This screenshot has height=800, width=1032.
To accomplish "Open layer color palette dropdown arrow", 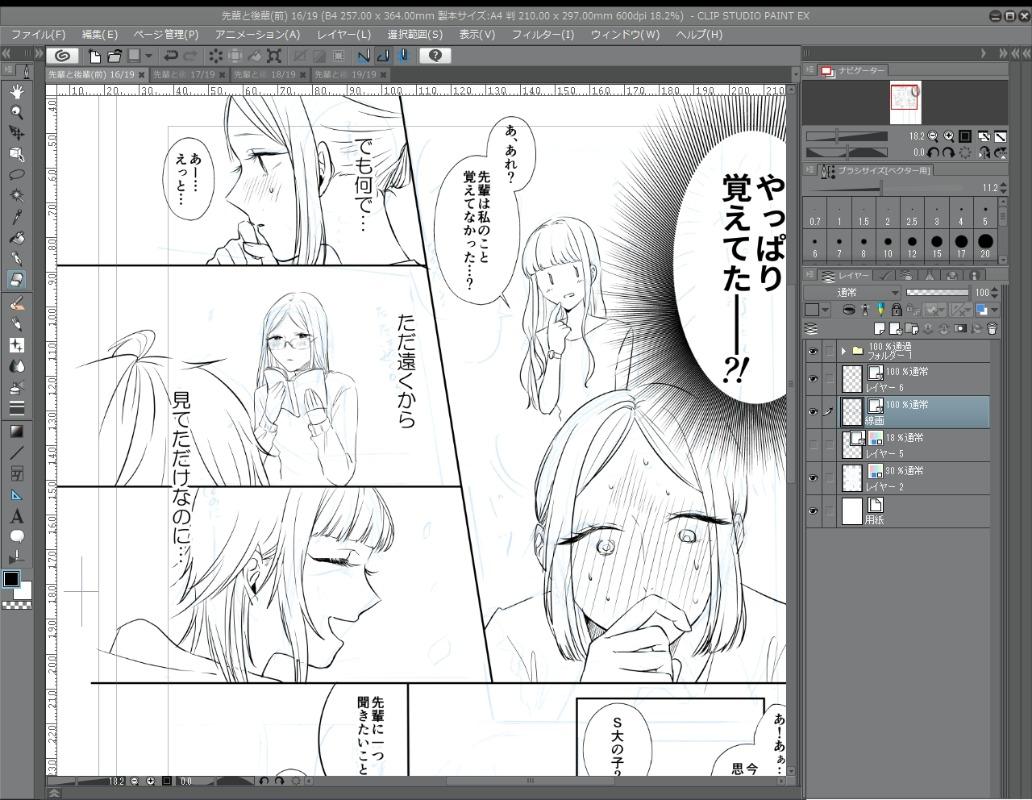I will 825,309.
